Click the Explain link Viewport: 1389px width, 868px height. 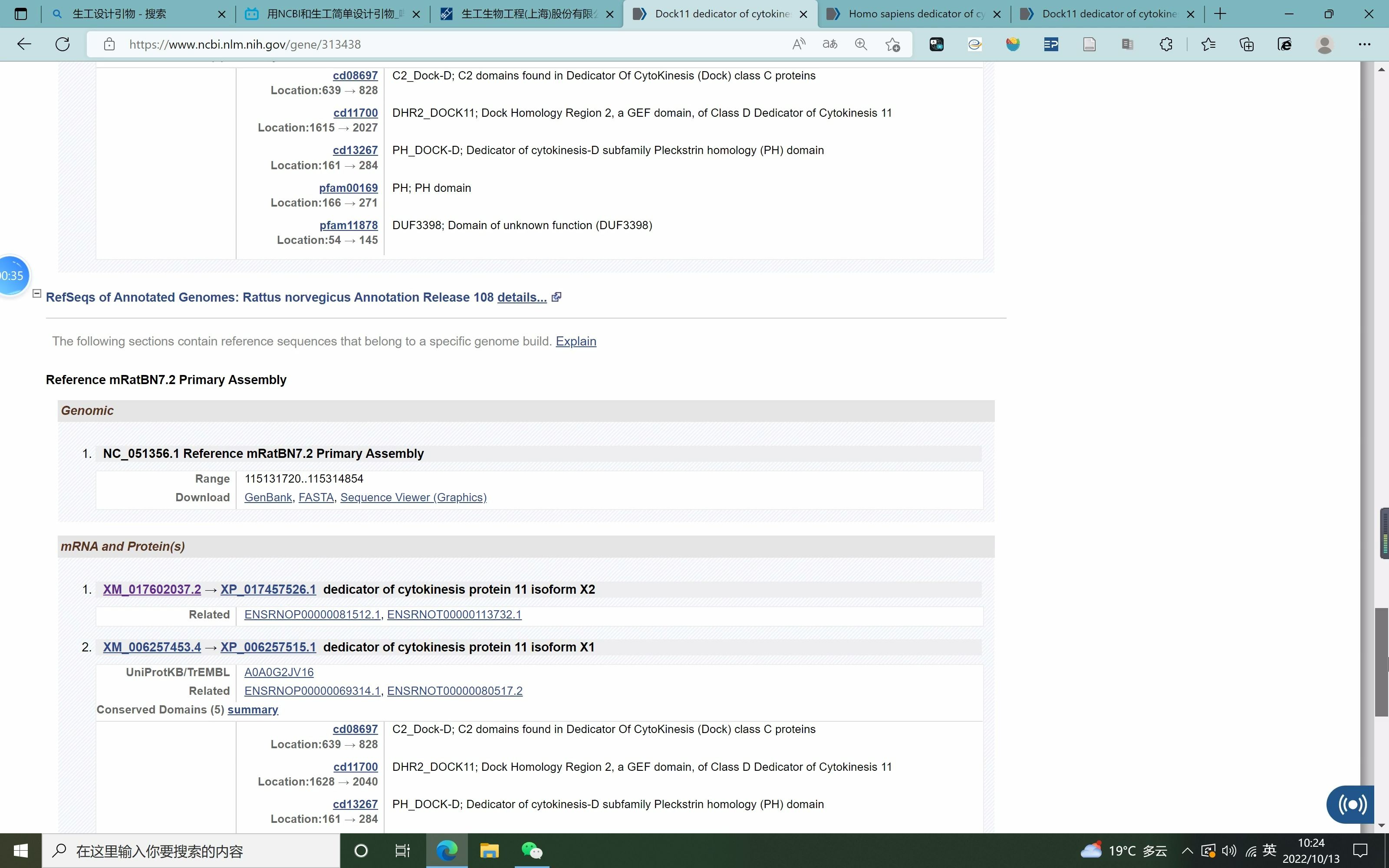pyautogui.click(x=576, y=341)
